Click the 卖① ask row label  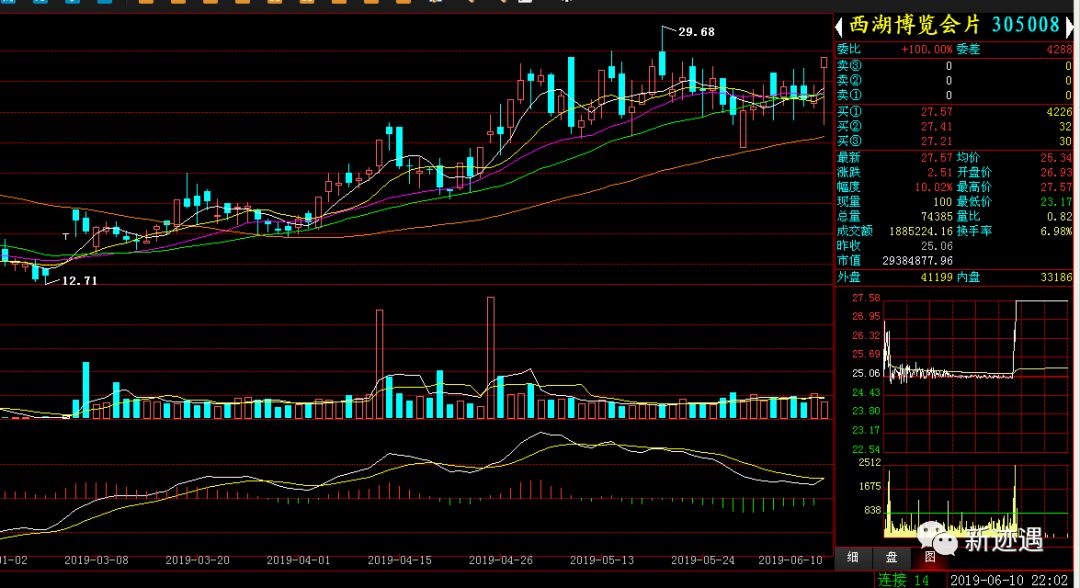849,95
